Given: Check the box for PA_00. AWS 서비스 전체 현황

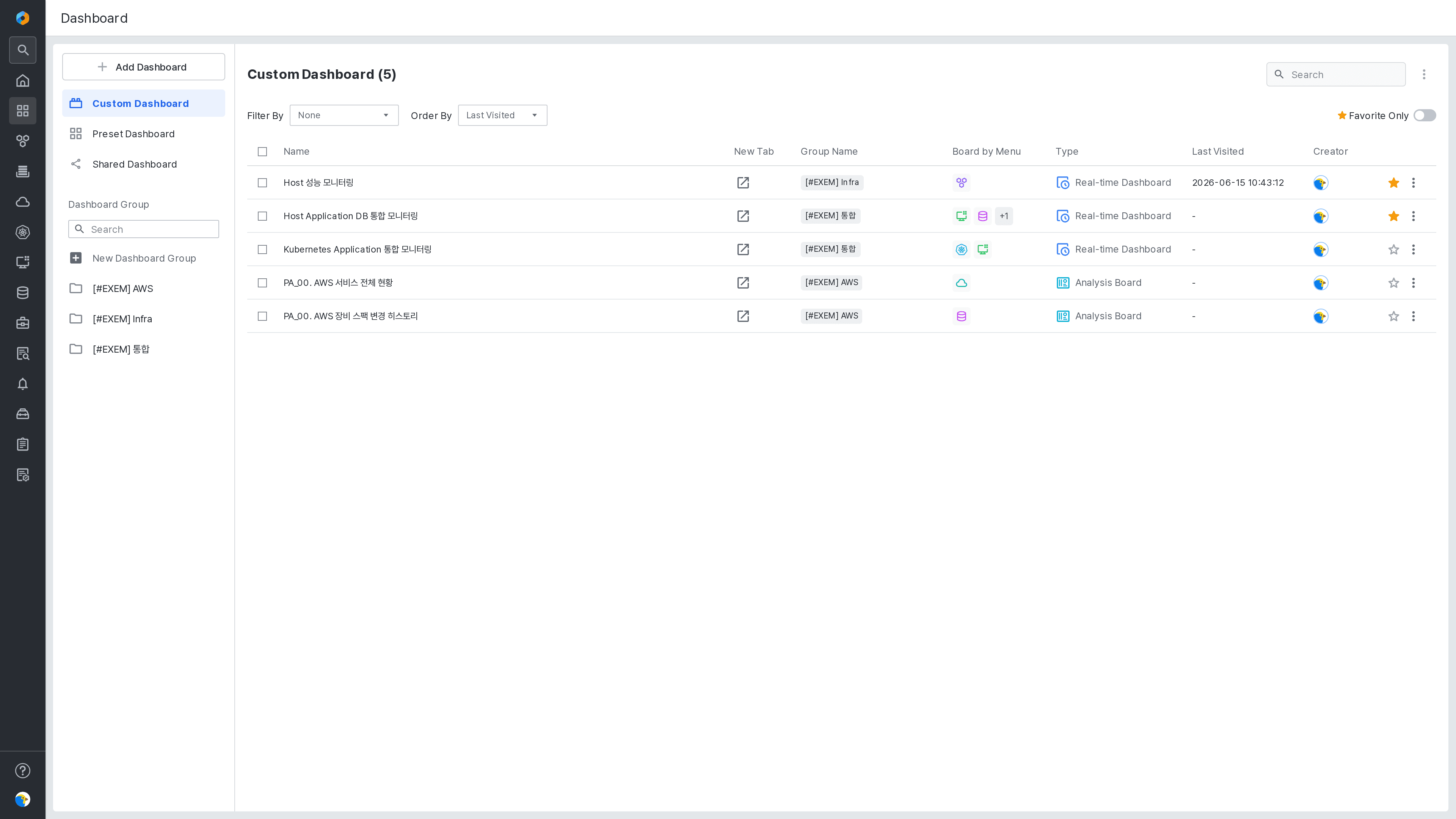Looking at the screenshot, I should pyautogui.click(x=262, y=282).
